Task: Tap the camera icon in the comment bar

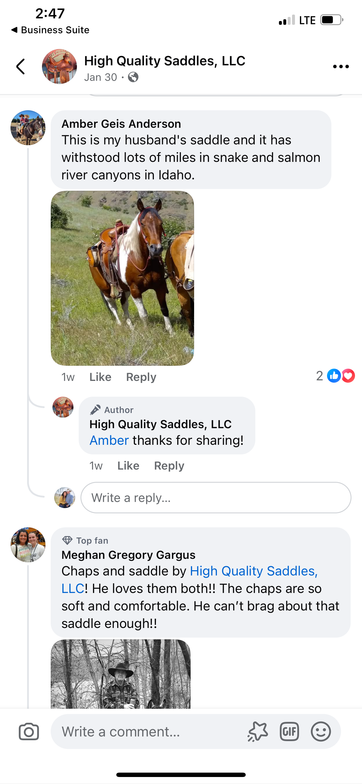Action: [x=28, y=732]
